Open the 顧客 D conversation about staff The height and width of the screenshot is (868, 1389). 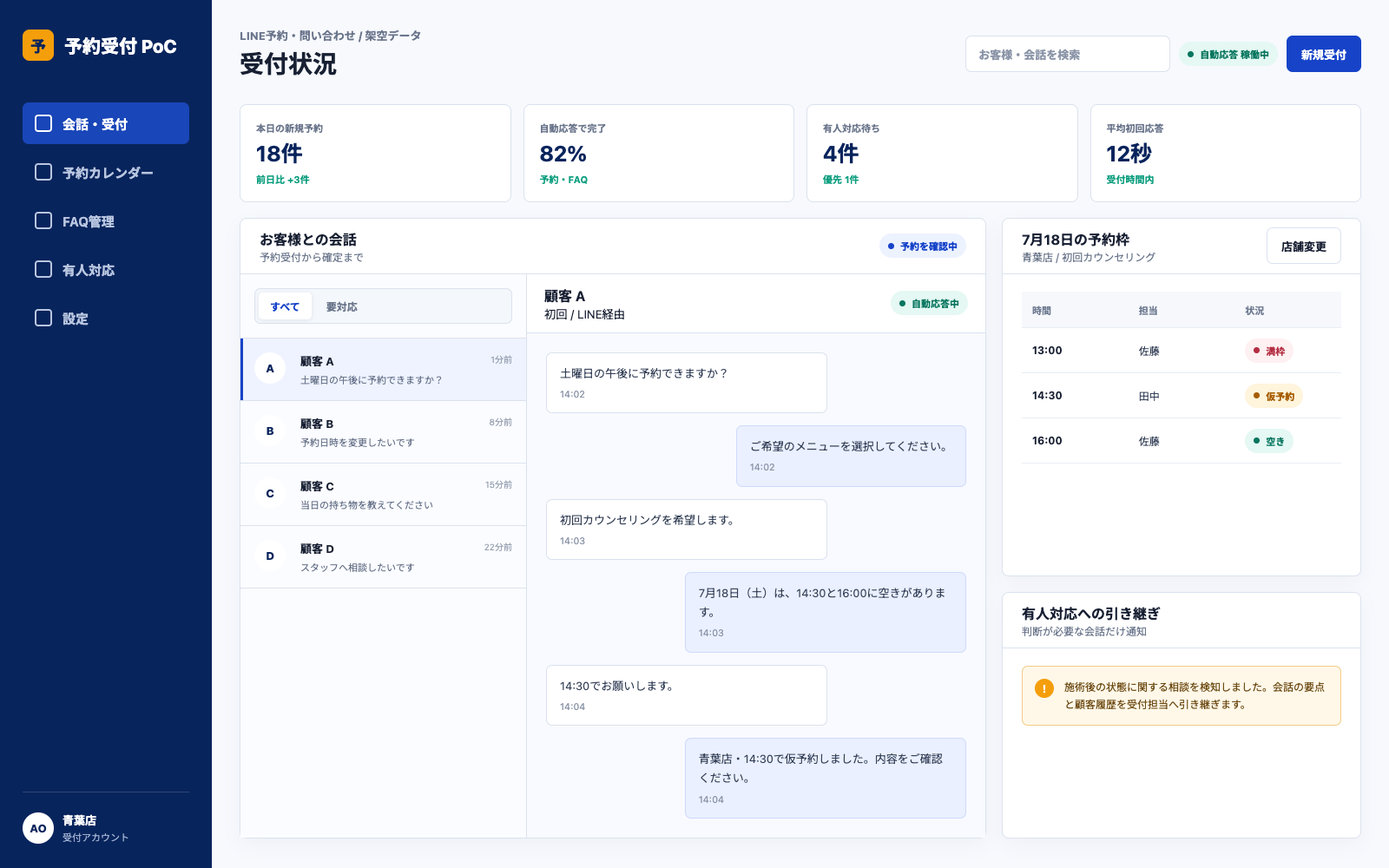(383, 557)
